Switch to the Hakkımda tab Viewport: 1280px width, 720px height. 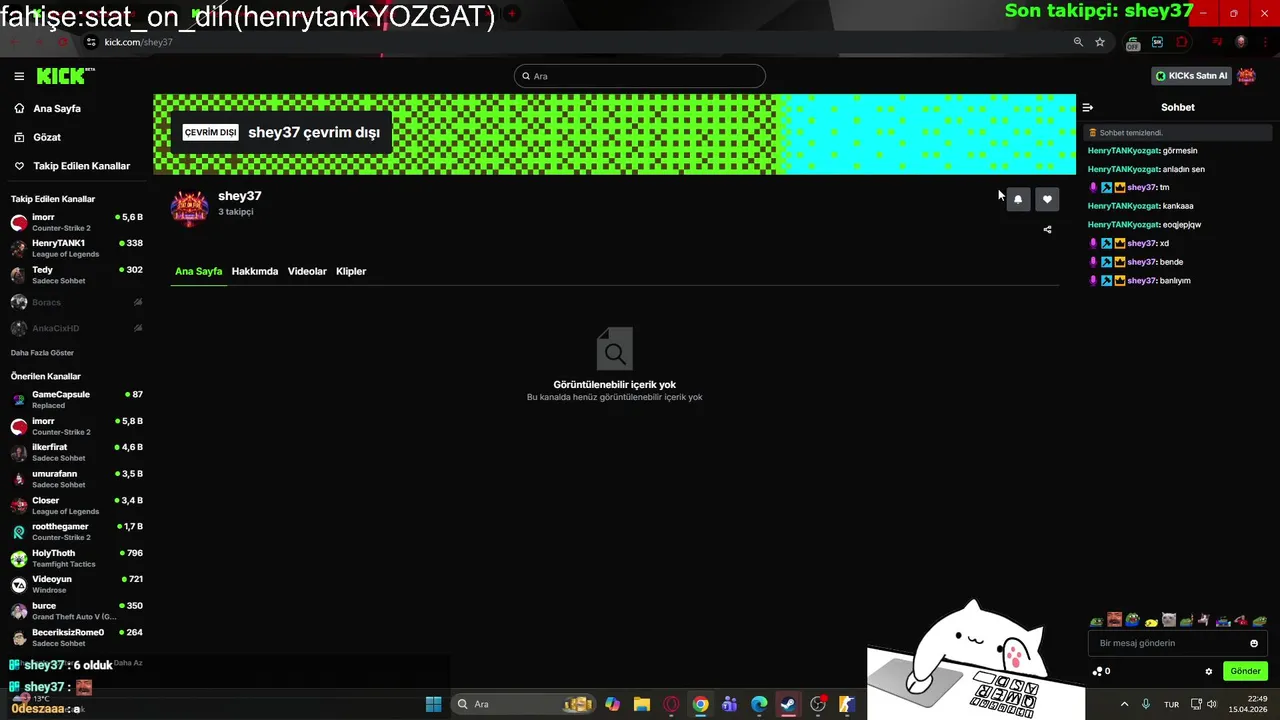coord(255,271)
